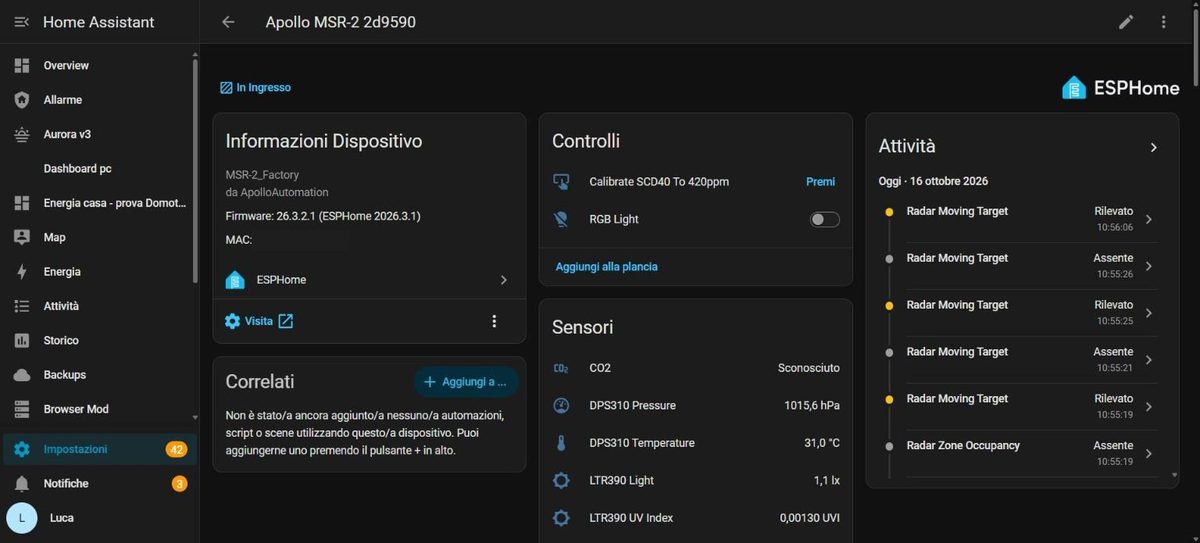Click the In Ingresso area link
Screen dimensions: 1200x543
256,88
